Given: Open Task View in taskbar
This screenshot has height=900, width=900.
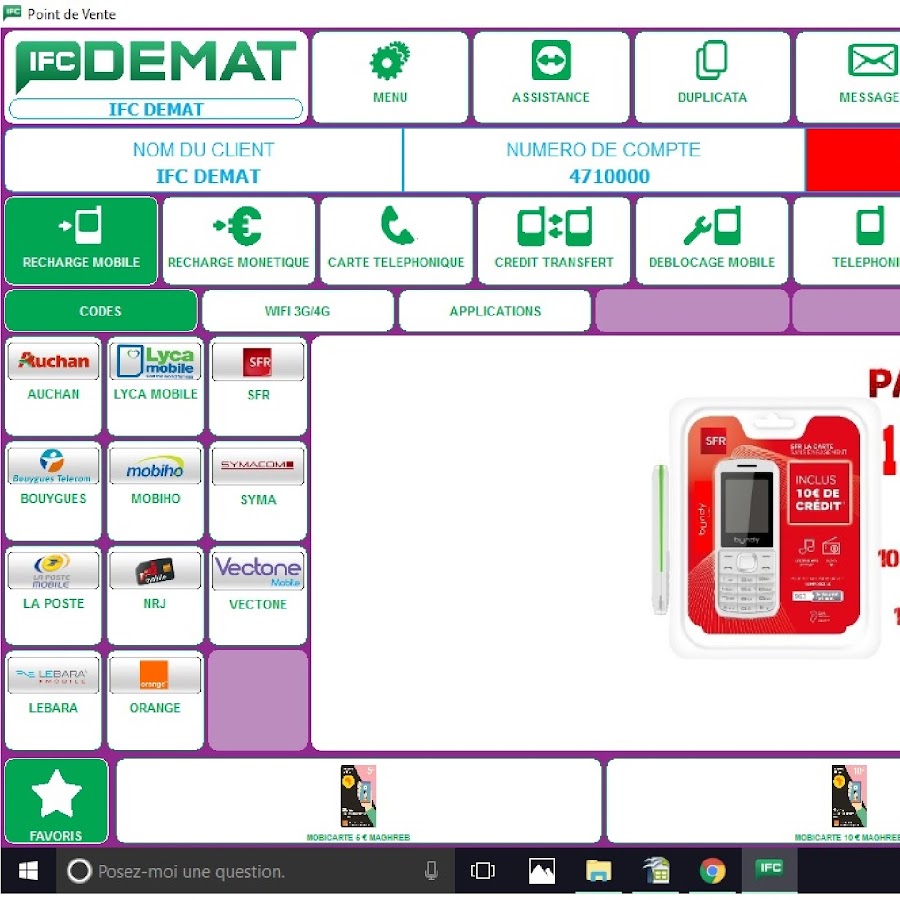Looking at the screenshot, I should (483, 871).
